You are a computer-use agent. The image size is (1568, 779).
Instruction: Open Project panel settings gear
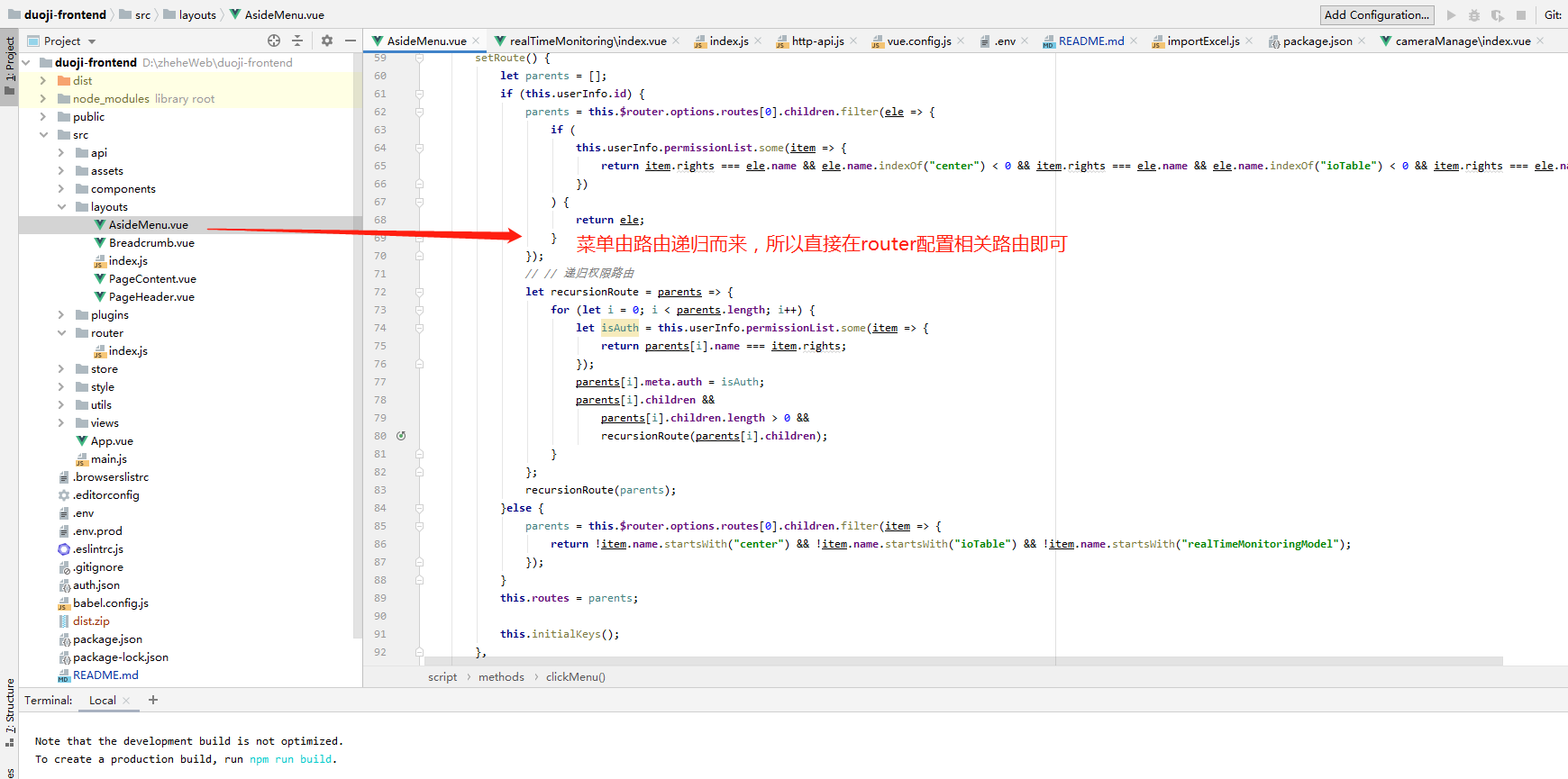click(x=327, y=41)
